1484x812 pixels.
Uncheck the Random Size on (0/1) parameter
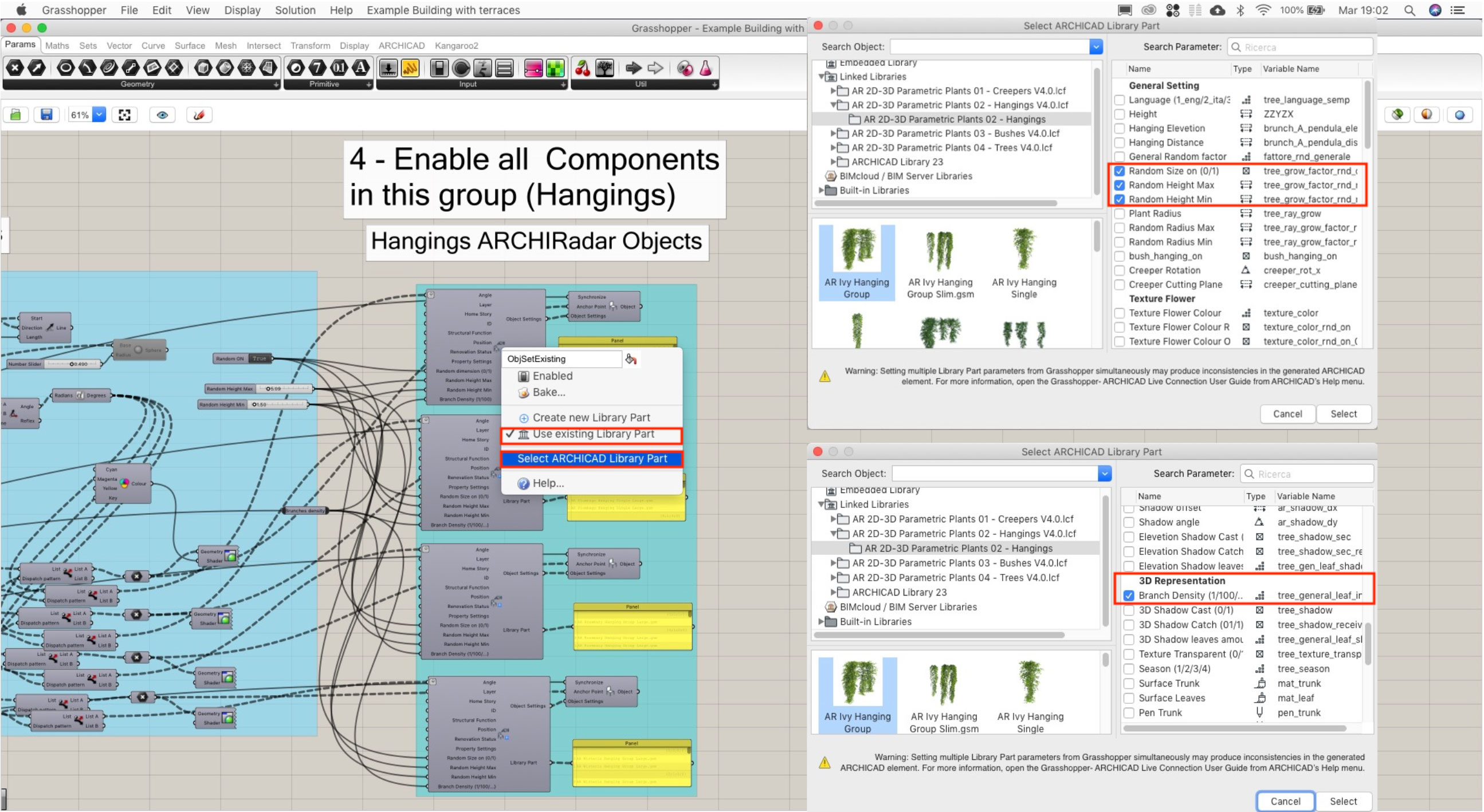point(1120,171)
